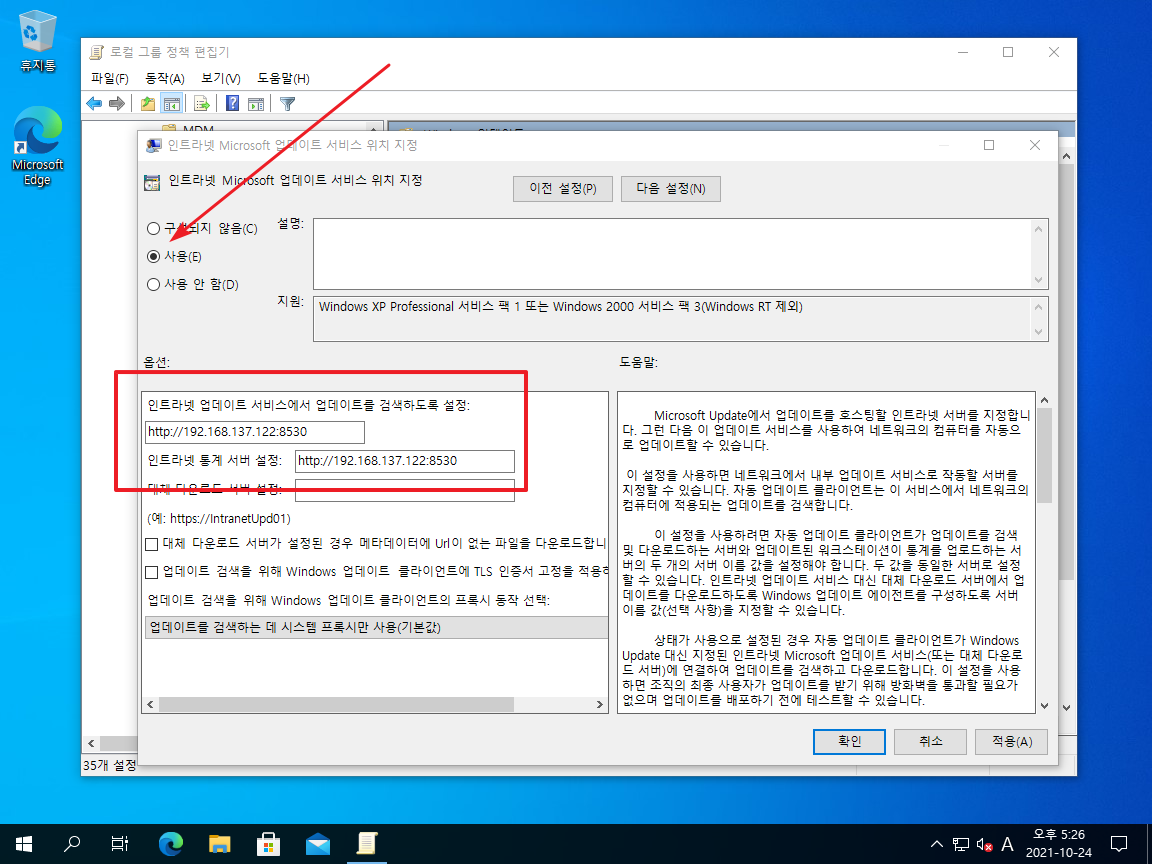Open taskbar search magnifier
The width and height of the screenshot is (1152, 864).
coord(72,843)
